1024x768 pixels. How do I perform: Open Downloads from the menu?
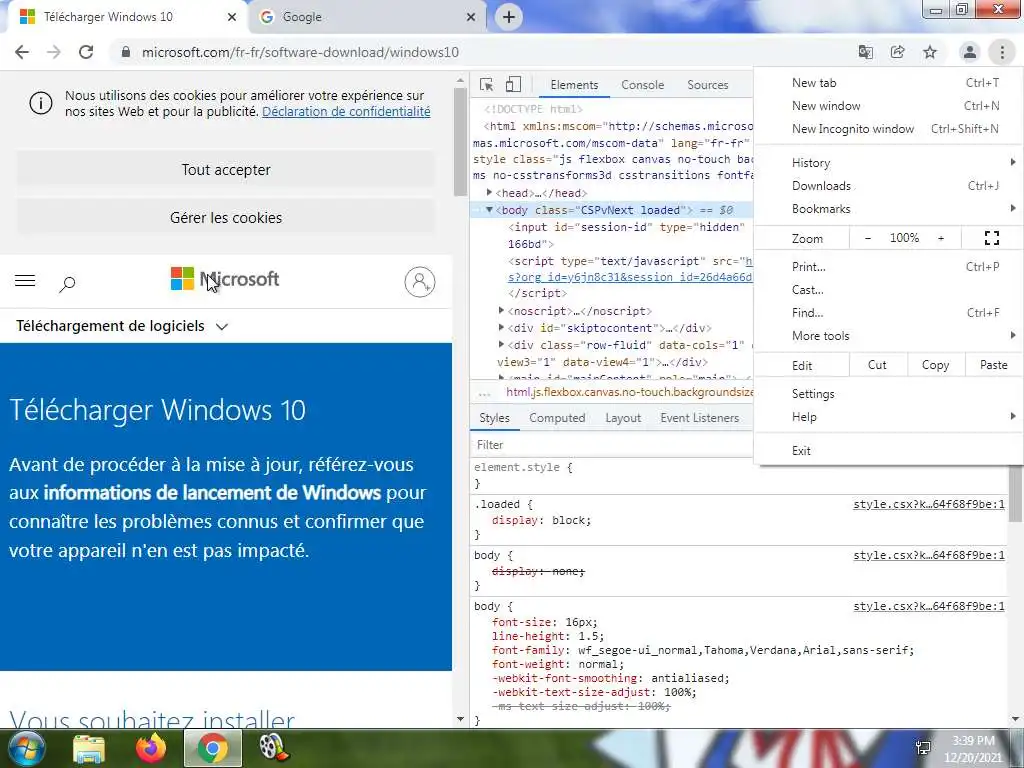pos(888,186)
